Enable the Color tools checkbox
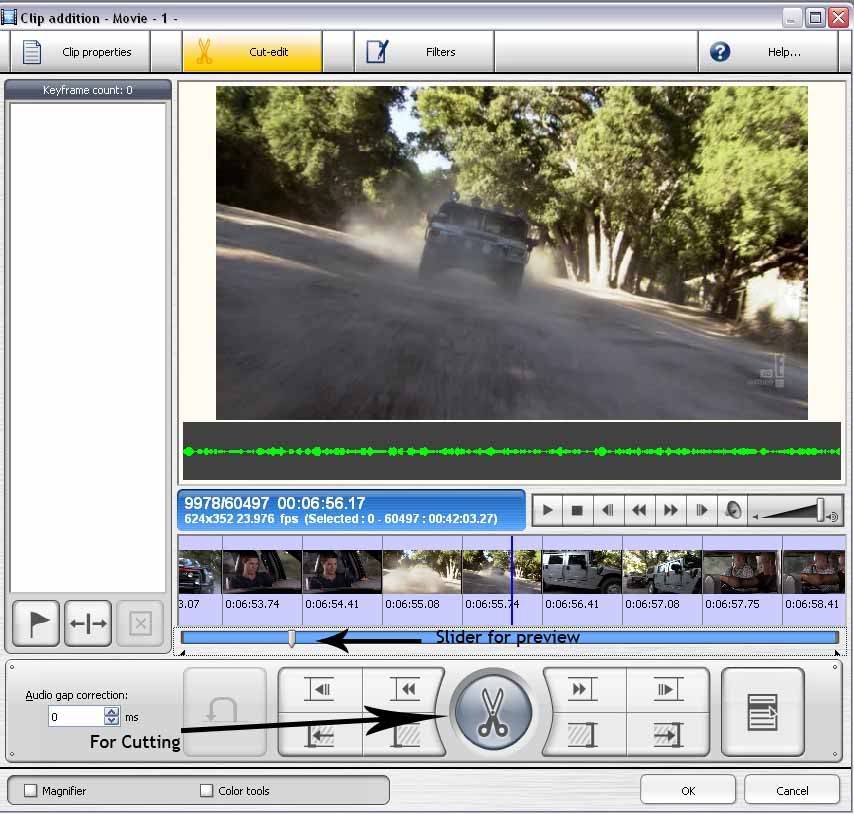 (206, 790)
